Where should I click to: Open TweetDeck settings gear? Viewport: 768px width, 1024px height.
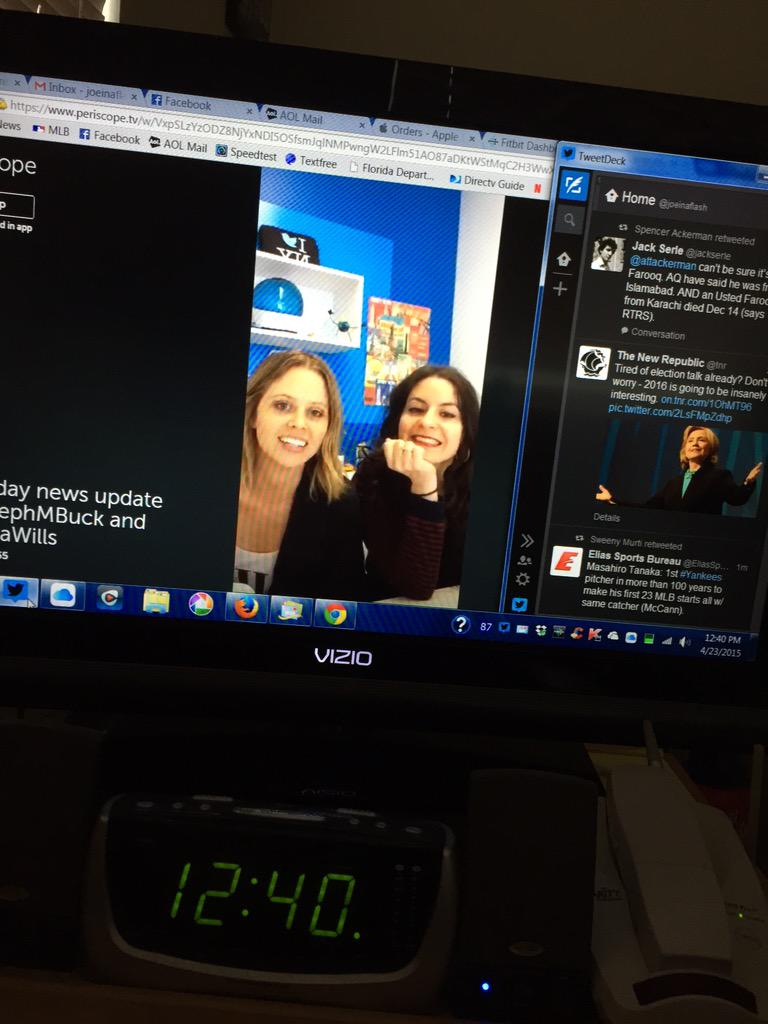(x=522, y=579)
